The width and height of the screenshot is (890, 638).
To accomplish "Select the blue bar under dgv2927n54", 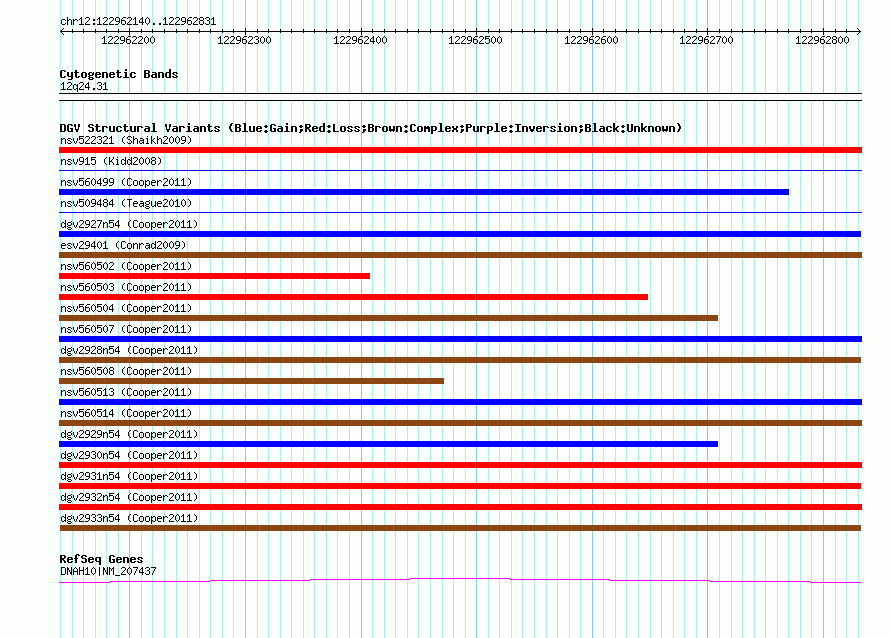I will point(460,234).
